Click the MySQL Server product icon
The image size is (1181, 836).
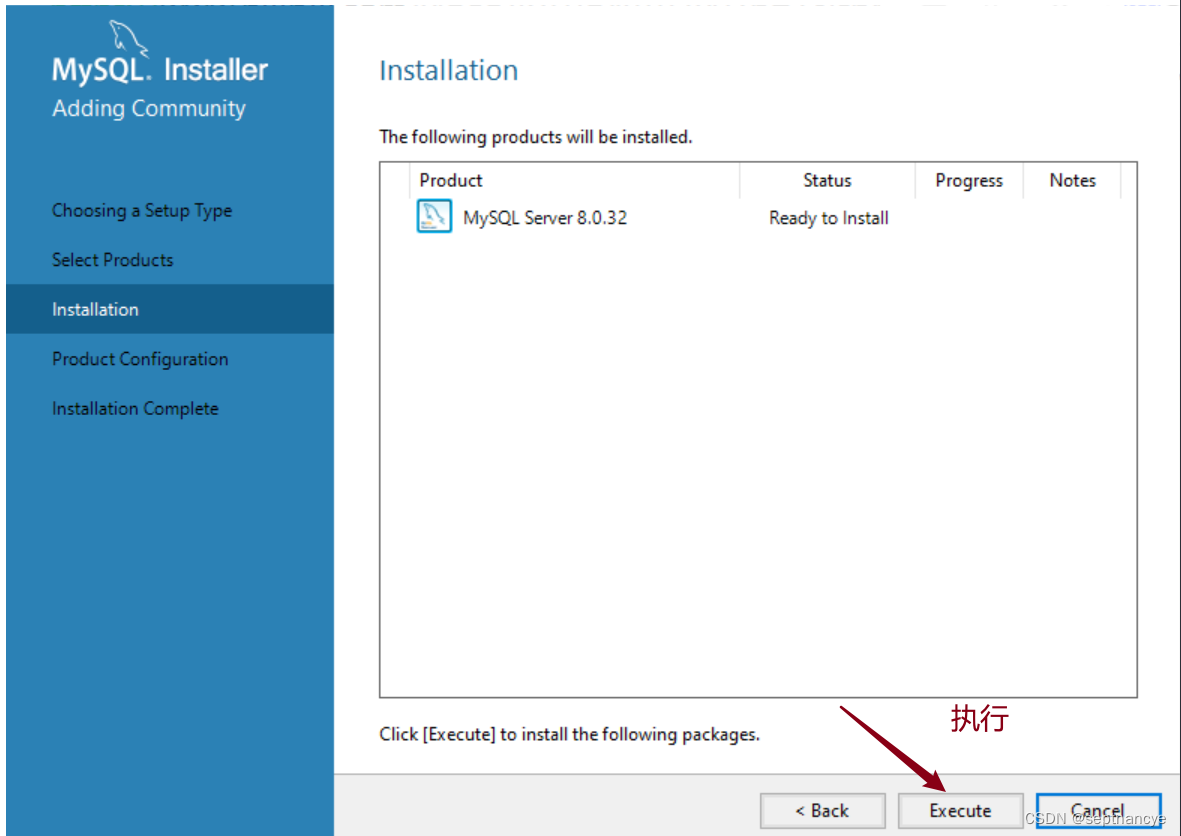pyautogui.click(x=434, y=216)
